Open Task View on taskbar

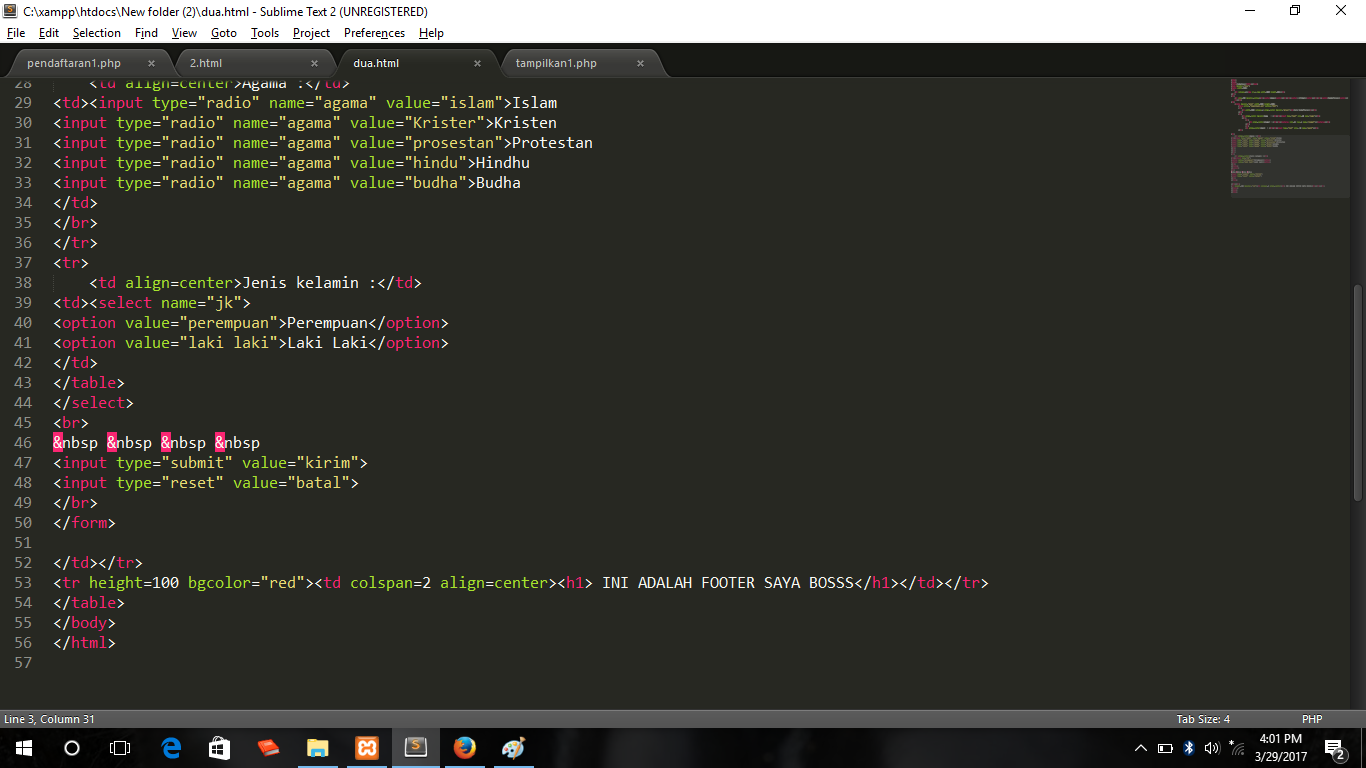point(120,748)
